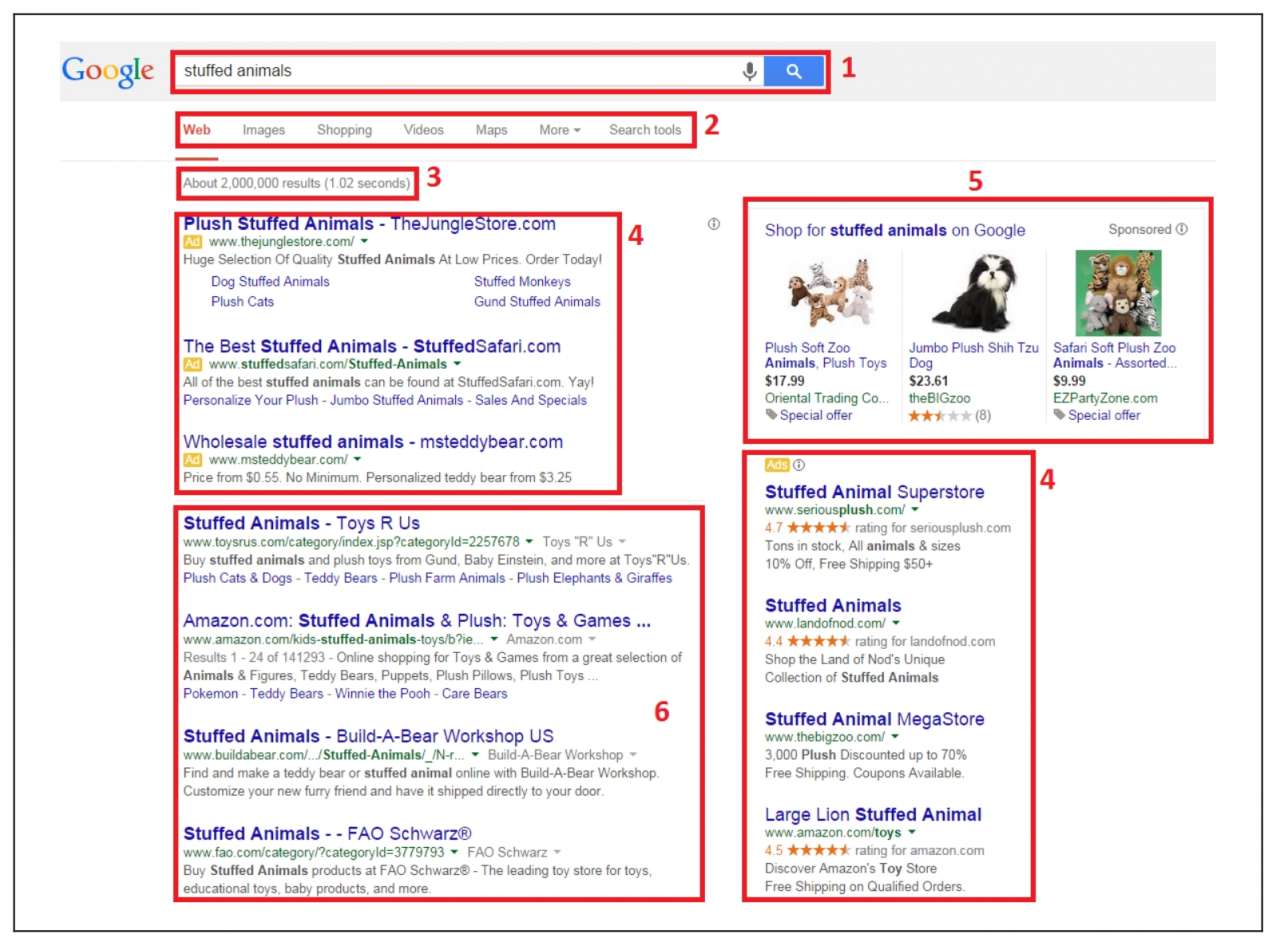Open the dropdown arrow after stuffedsafari.com URL
The width and height of the screenshot is (1280, 942).
(x=457, y=364)
